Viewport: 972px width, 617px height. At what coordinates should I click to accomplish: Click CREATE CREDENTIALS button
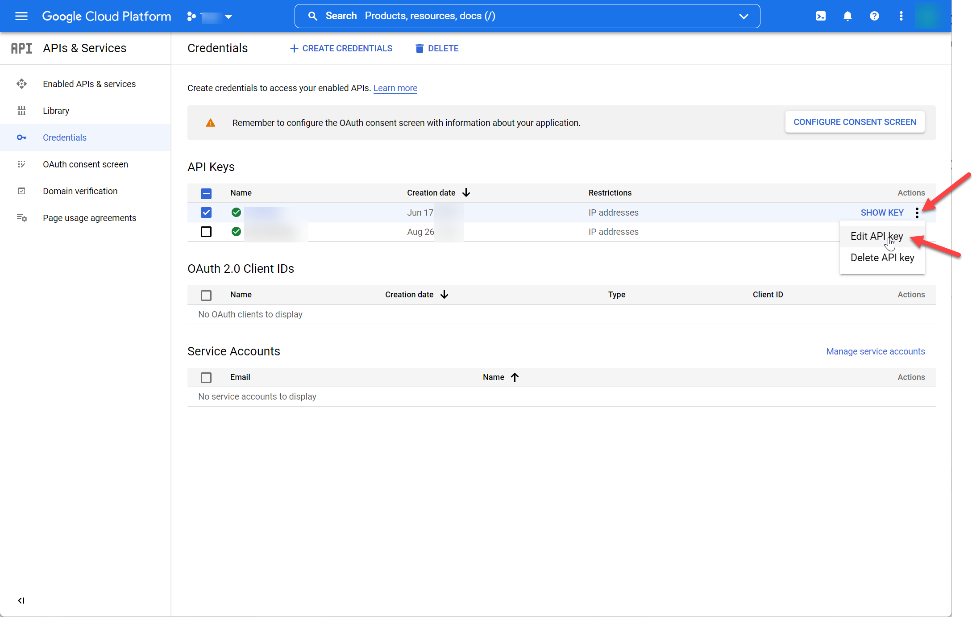341,48
